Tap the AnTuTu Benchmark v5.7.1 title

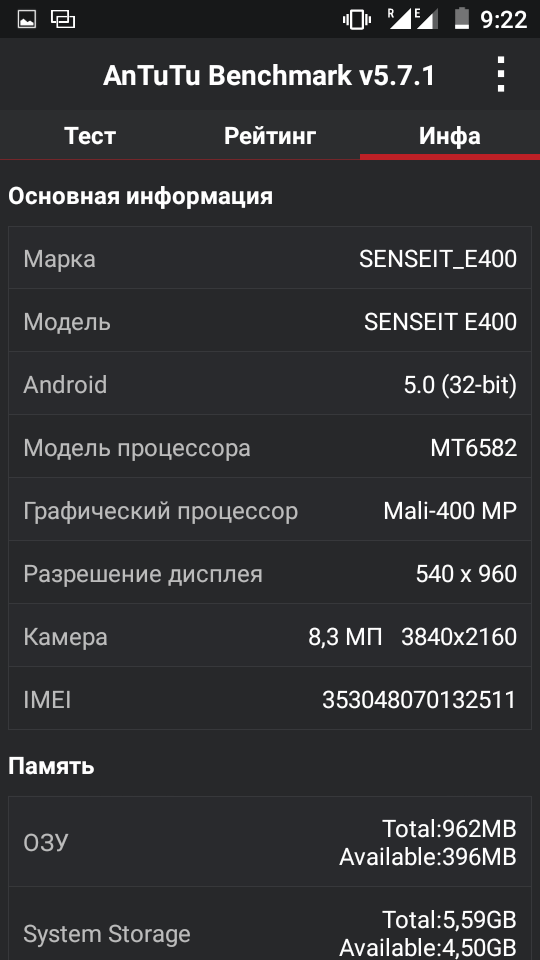coord(269,76)
